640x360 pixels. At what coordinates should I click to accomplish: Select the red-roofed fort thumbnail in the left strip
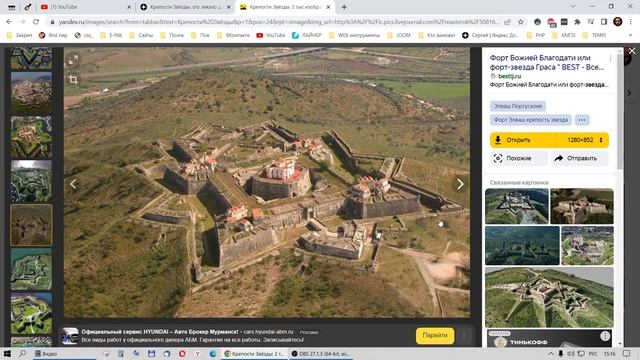(x=31, y=137)
